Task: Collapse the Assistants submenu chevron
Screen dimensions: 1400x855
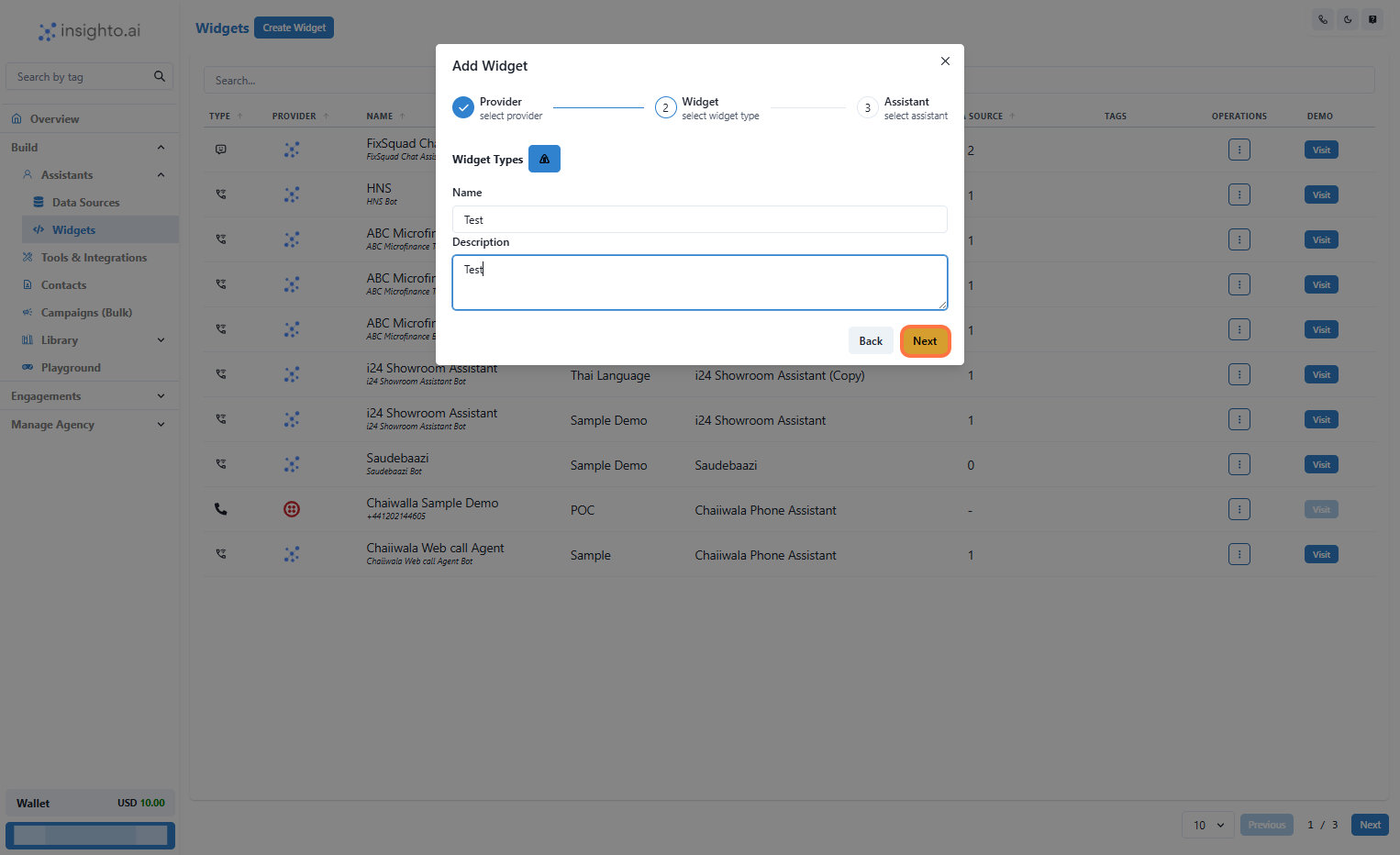Action: click(x=161, y=175)
